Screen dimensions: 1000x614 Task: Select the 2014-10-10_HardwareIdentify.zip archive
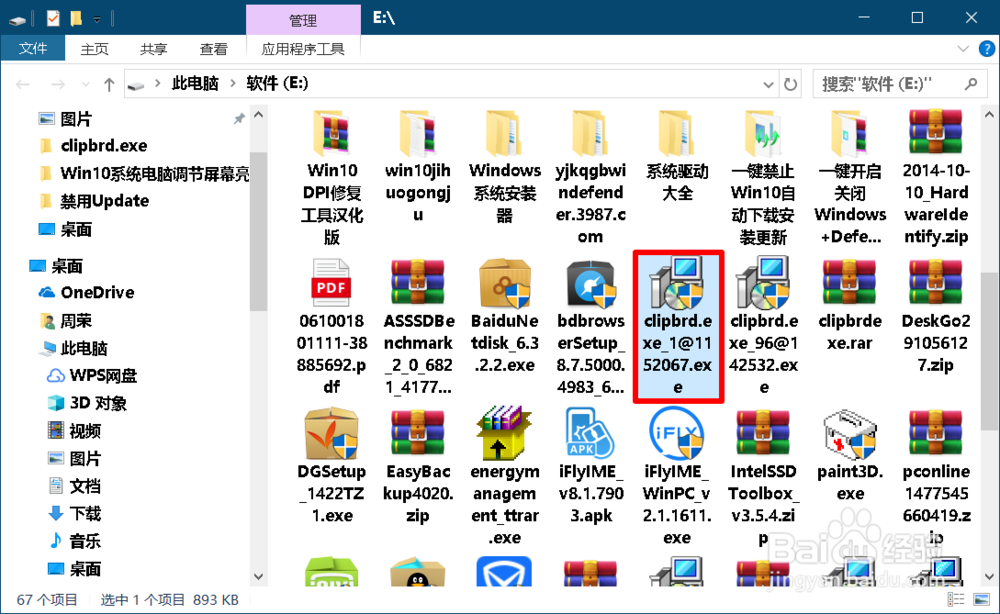[x=936, y=178]
